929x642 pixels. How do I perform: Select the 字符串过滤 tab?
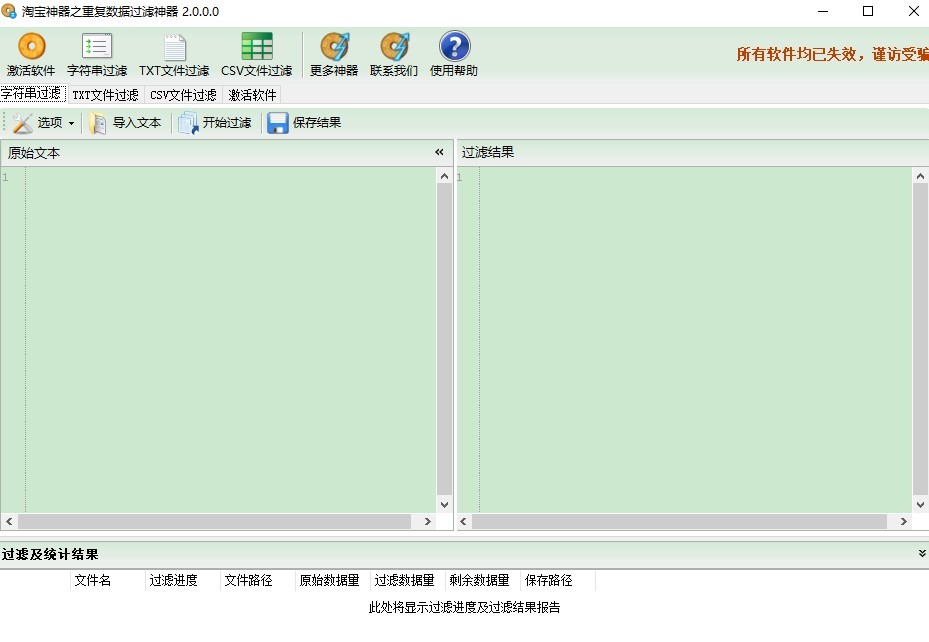click(x=30, y=94)
